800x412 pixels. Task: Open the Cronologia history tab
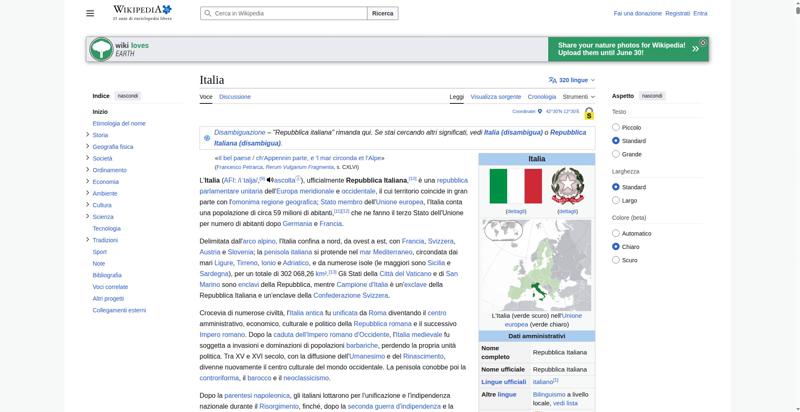[x=542, y=97]
